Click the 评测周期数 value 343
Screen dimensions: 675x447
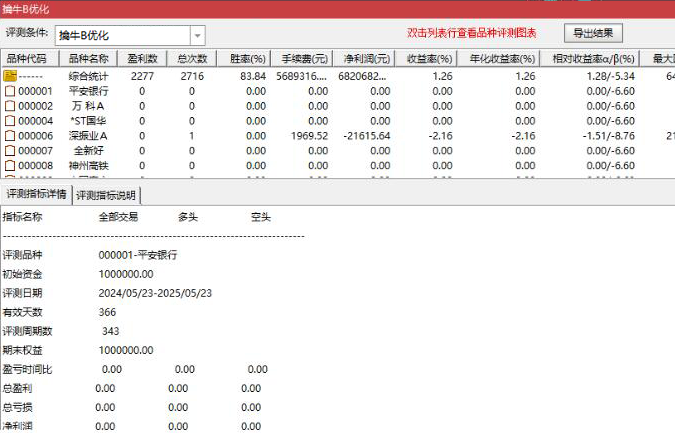[111, 331]
